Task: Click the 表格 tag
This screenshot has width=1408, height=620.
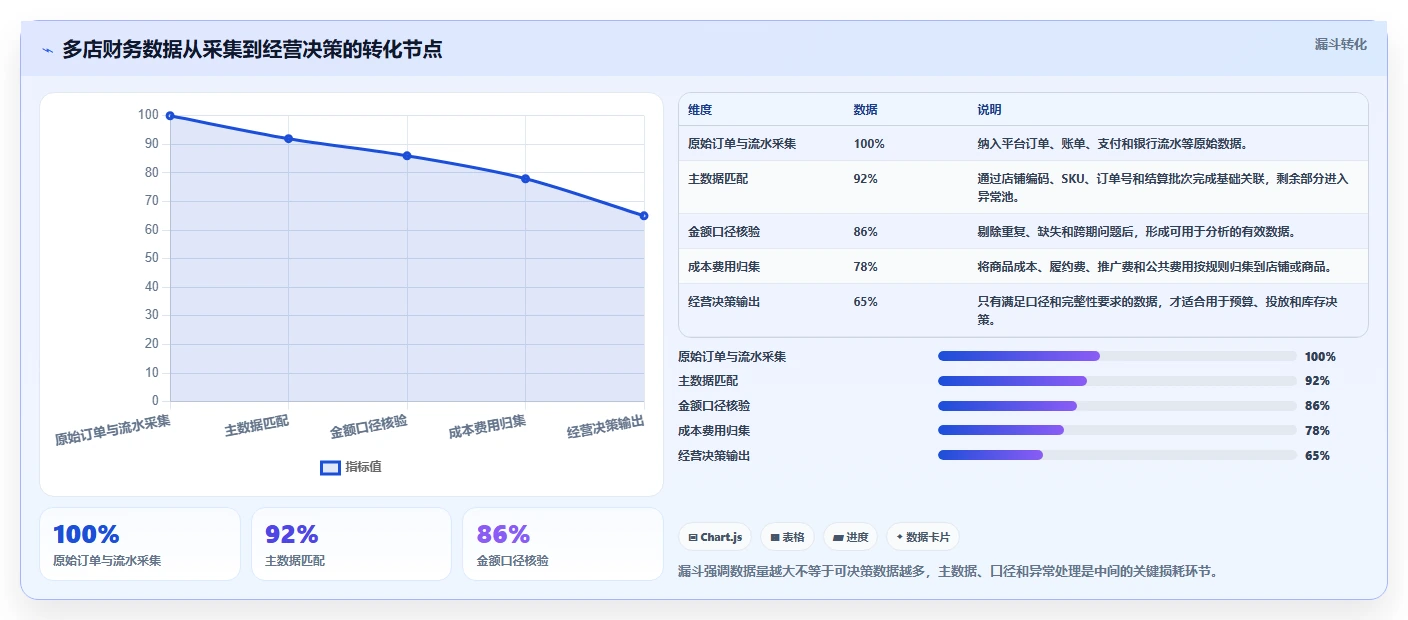Action: coord(787,537)
